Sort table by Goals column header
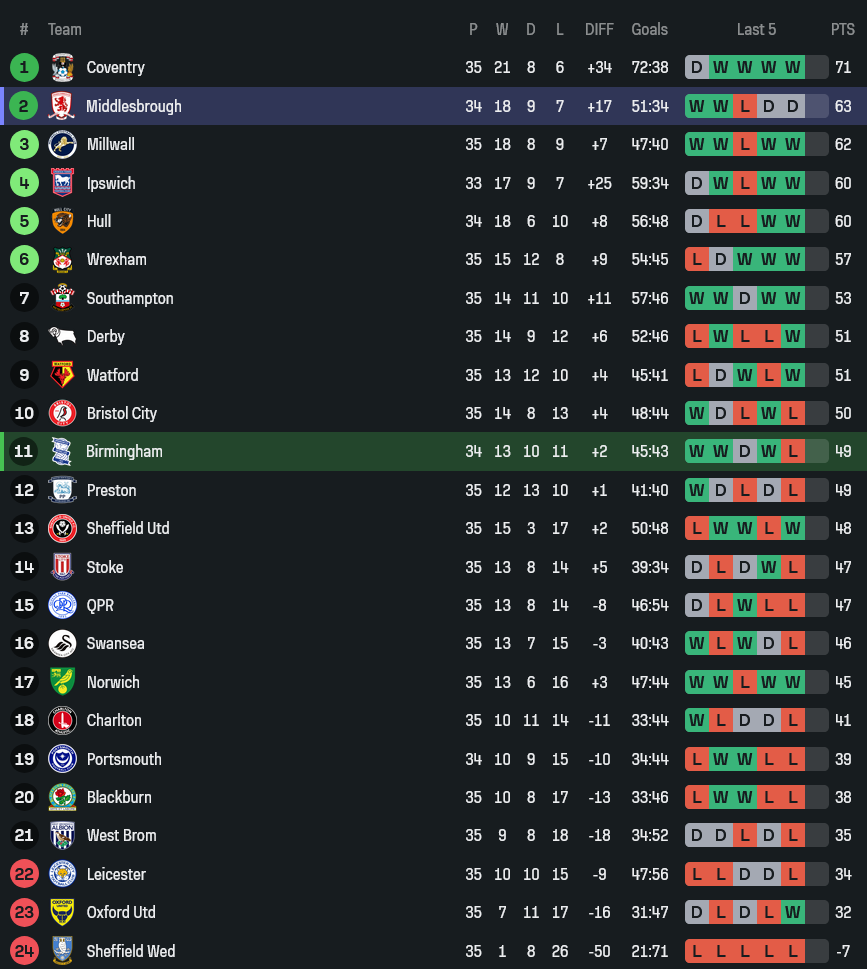This screenshot has height=969, width=867. pos(649,29)
